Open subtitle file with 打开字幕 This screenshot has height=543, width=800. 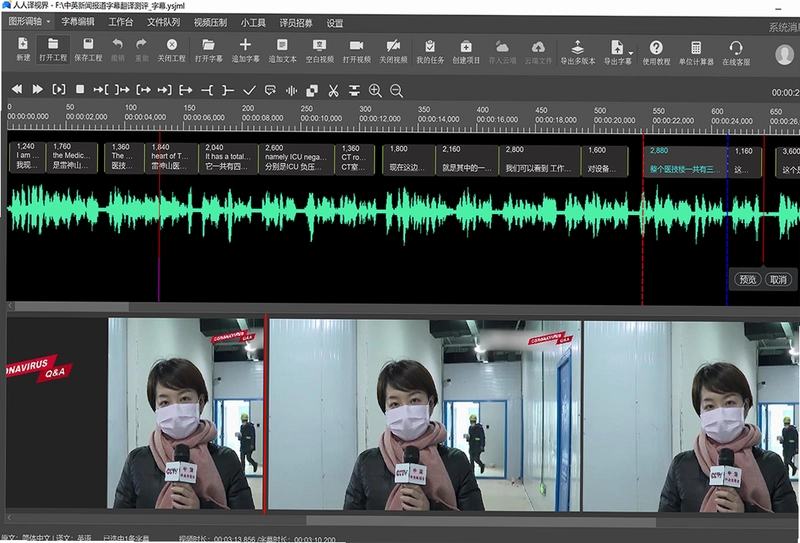pos(209,50)
